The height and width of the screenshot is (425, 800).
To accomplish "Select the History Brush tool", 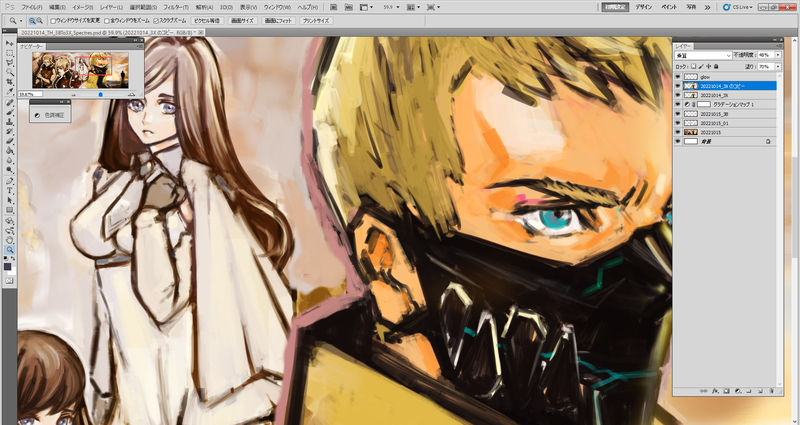I will 10,132.
